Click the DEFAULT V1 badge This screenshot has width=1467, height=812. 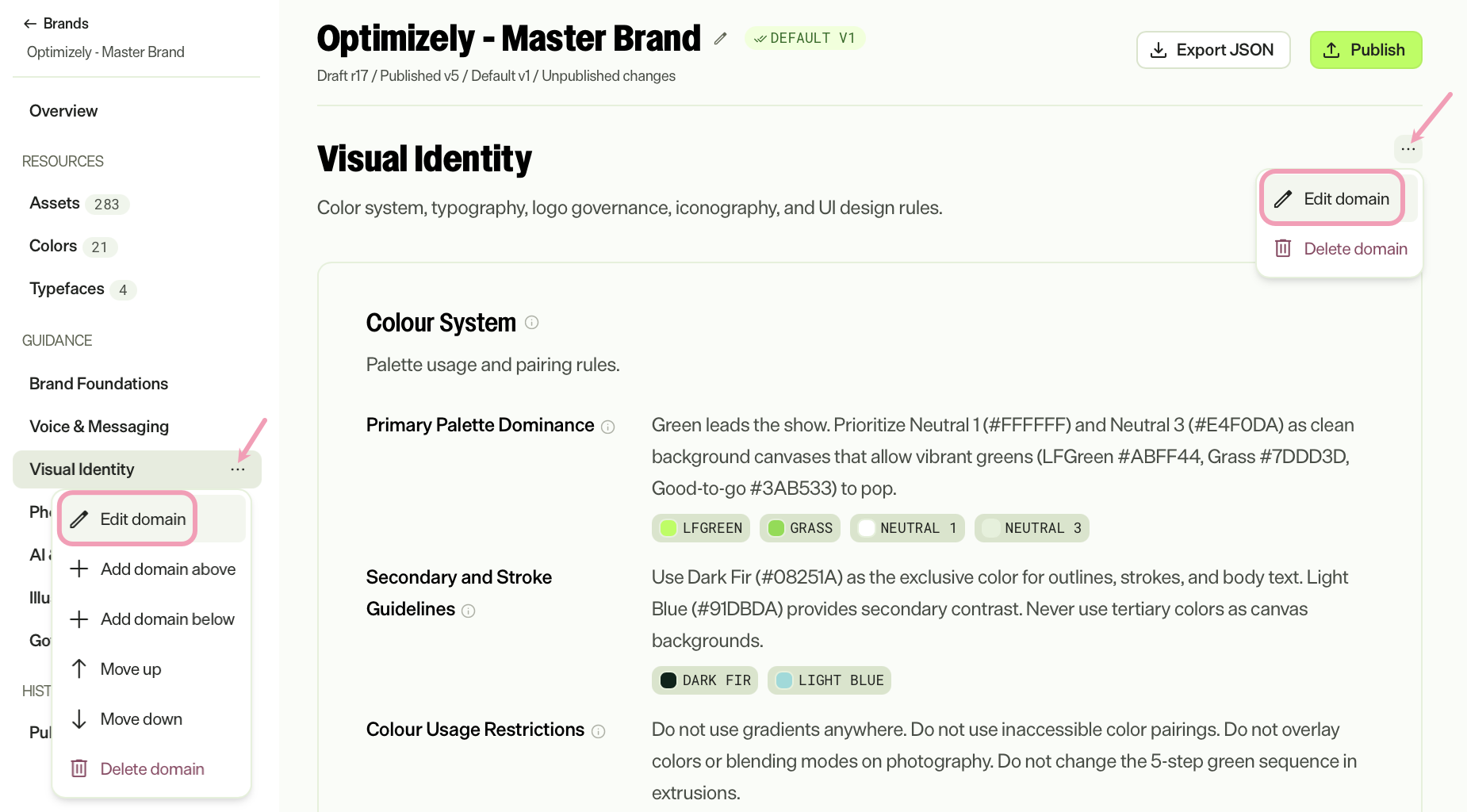[804, 38]
